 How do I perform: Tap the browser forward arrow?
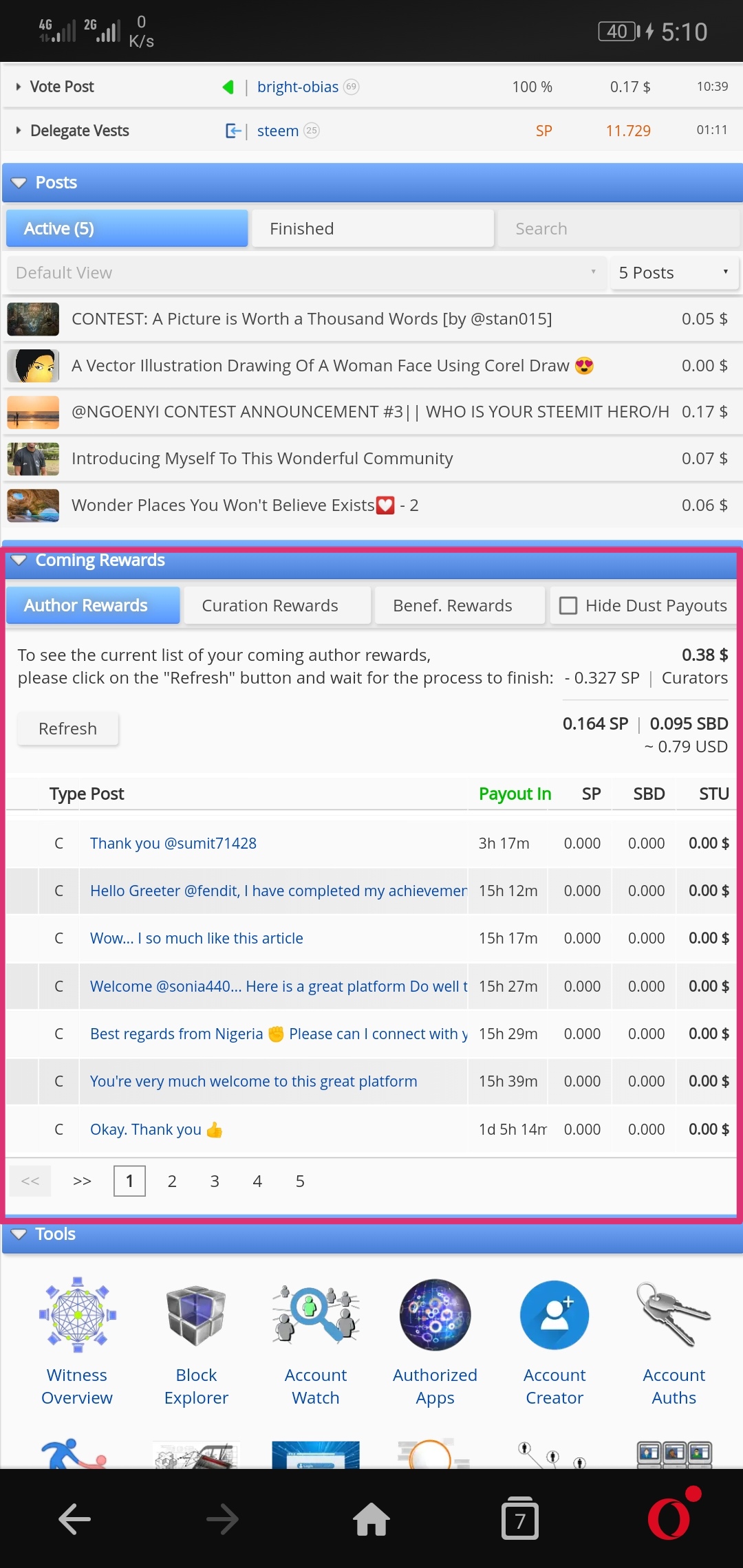pos(223,1518)
